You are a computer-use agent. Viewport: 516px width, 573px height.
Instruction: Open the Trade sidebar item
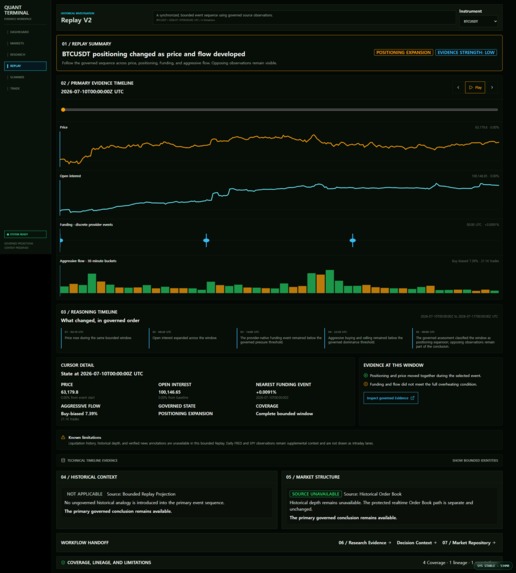click(x=25, y=89)
